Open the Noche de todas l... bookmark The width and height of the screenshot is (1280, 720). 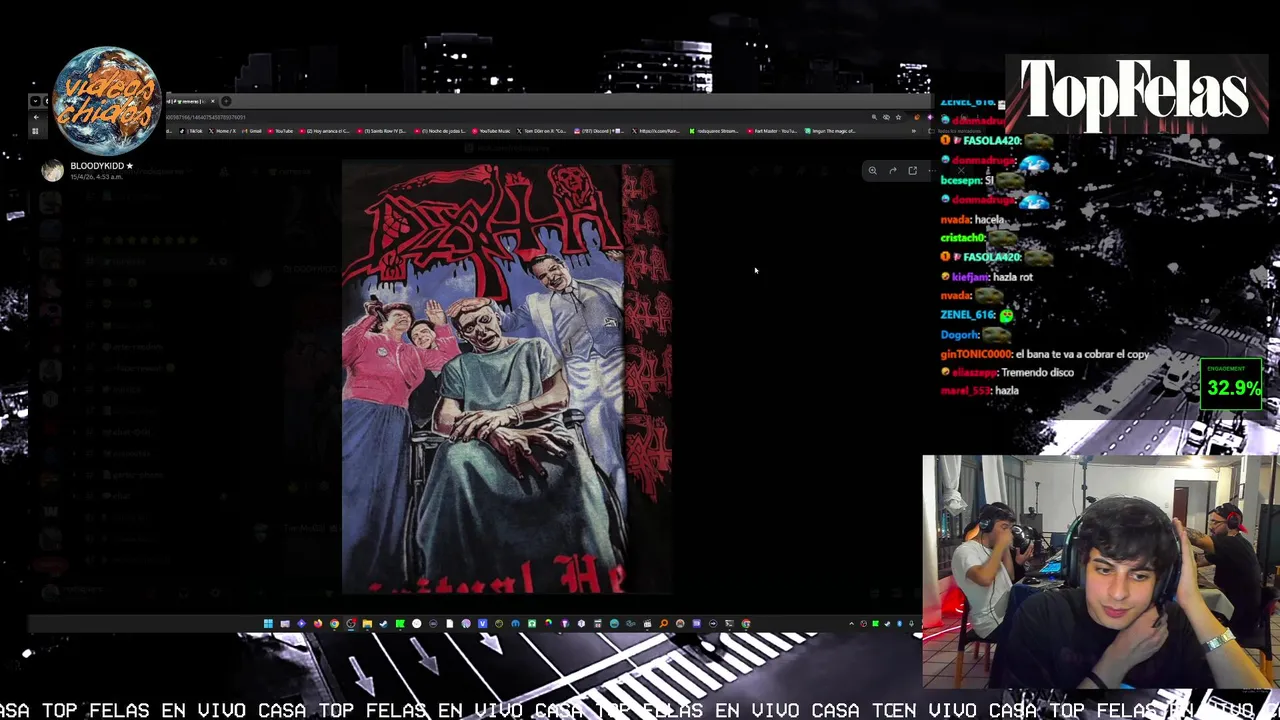tap(440, 131)
